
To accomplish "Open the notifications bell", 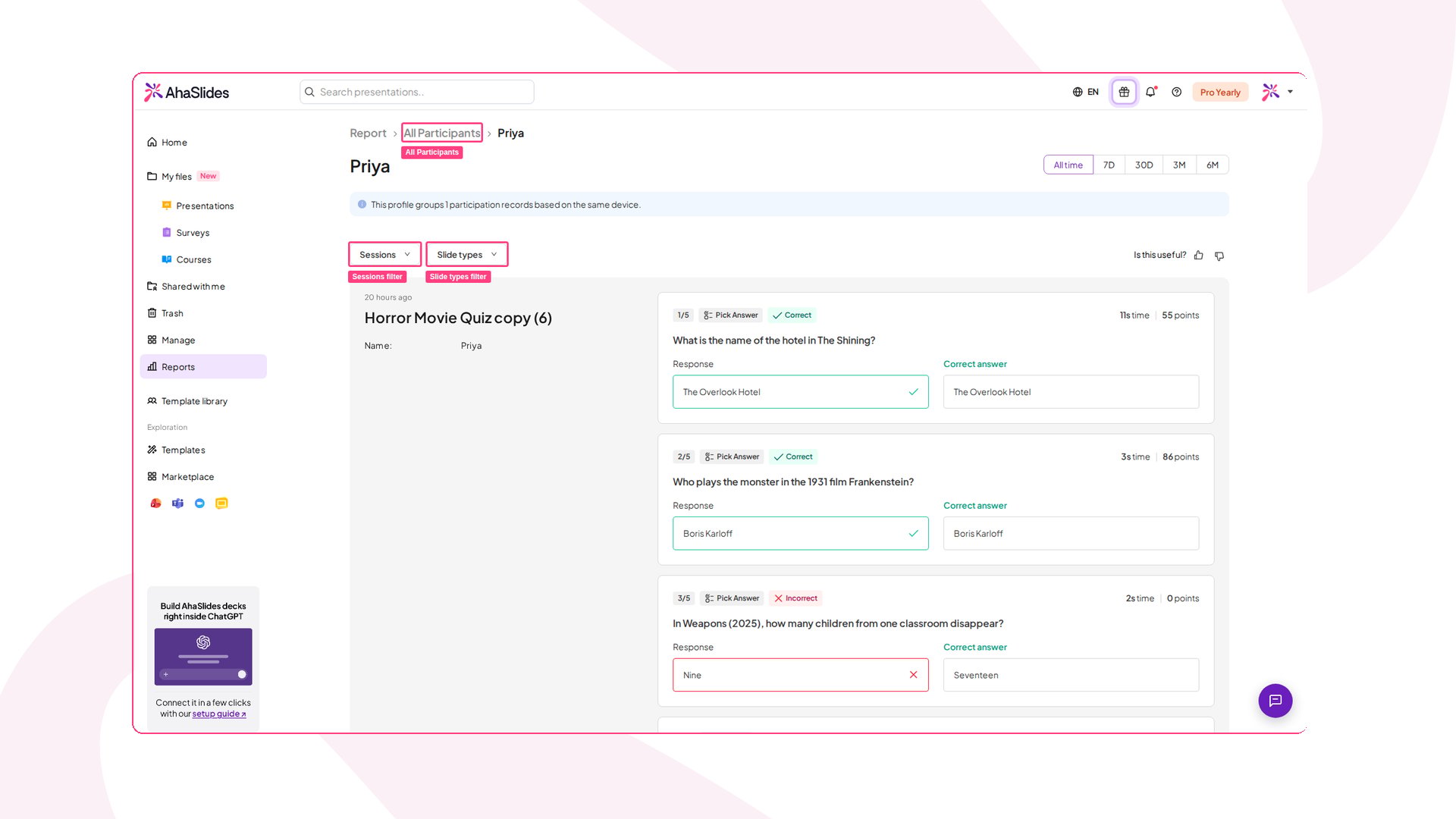I will (1150, 92).
